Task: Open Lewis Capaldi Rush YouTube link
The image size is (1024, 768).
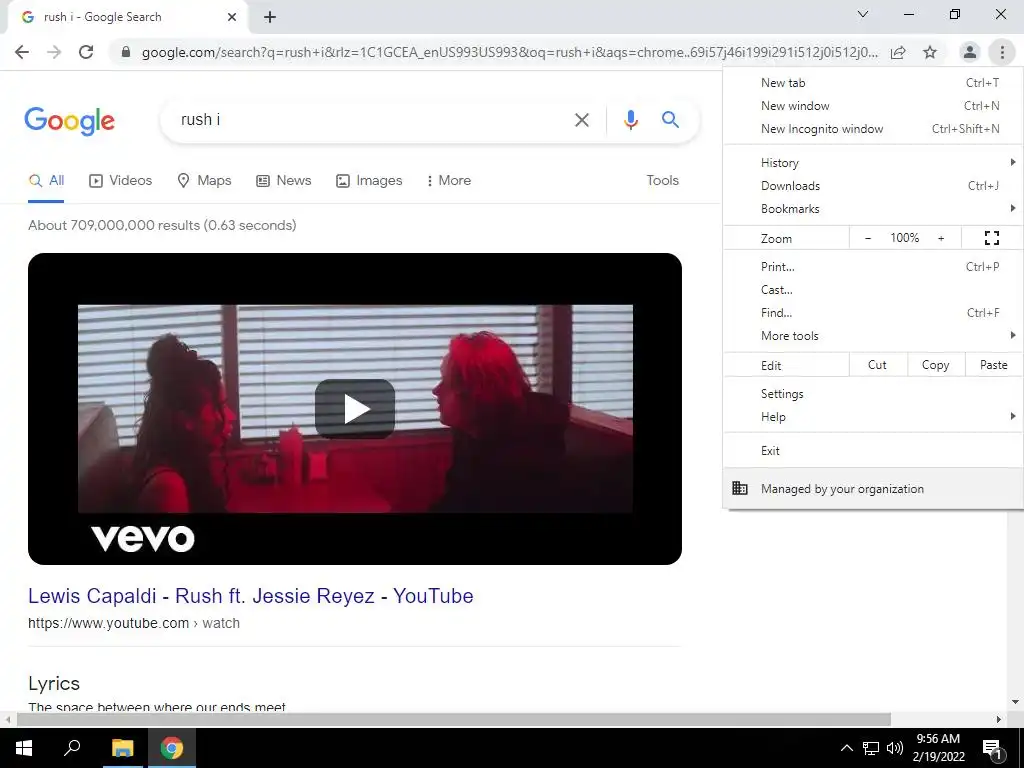Action: (x=251, y=596)
